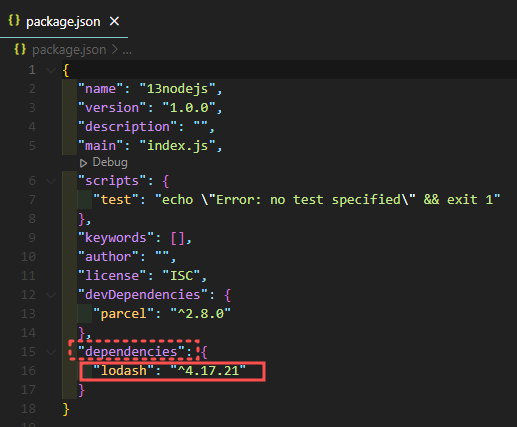Image resolution: width=517 pixels, height=427 pixels.
Task: Click line number 13 in the gutter
Action: click(x=28, y=314)
